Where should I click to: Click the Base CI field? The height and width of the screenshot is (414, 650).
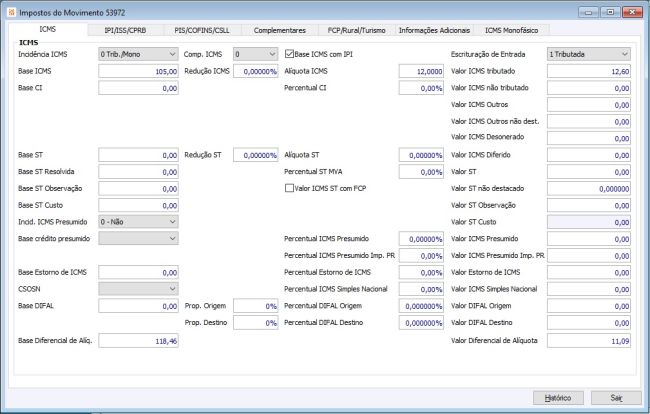[x=138, y=88]
